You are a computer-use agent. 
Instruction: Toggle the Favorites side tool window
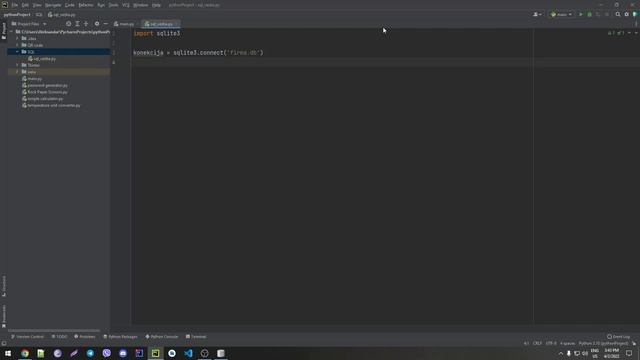(4, 316)
